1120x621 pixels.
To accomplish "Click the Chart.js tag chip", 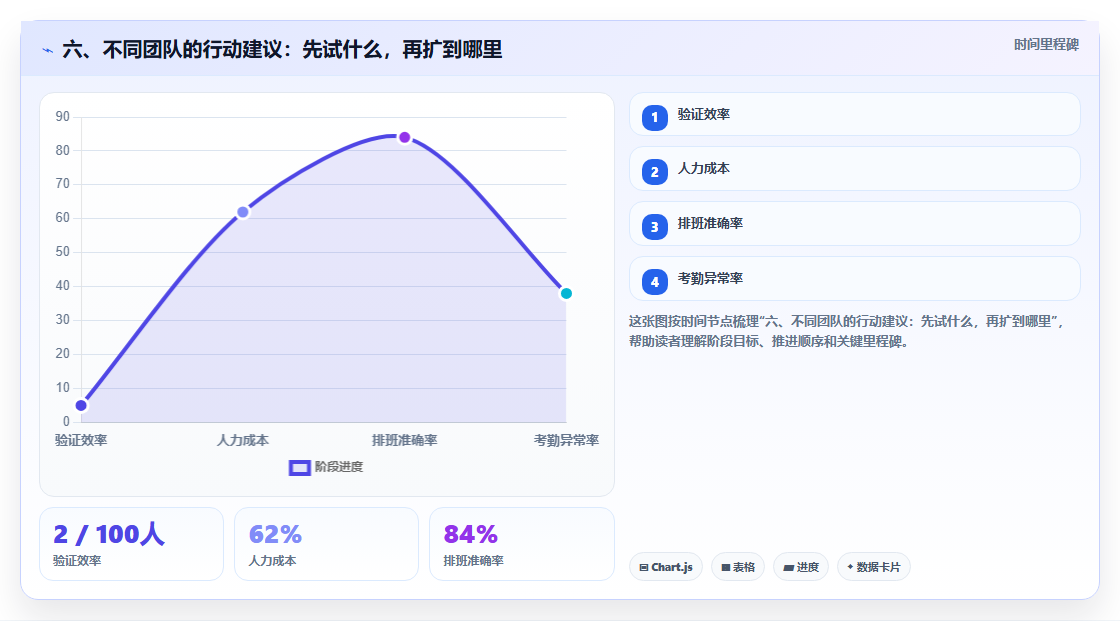I will pyautogui.click(x=666, y=567).
